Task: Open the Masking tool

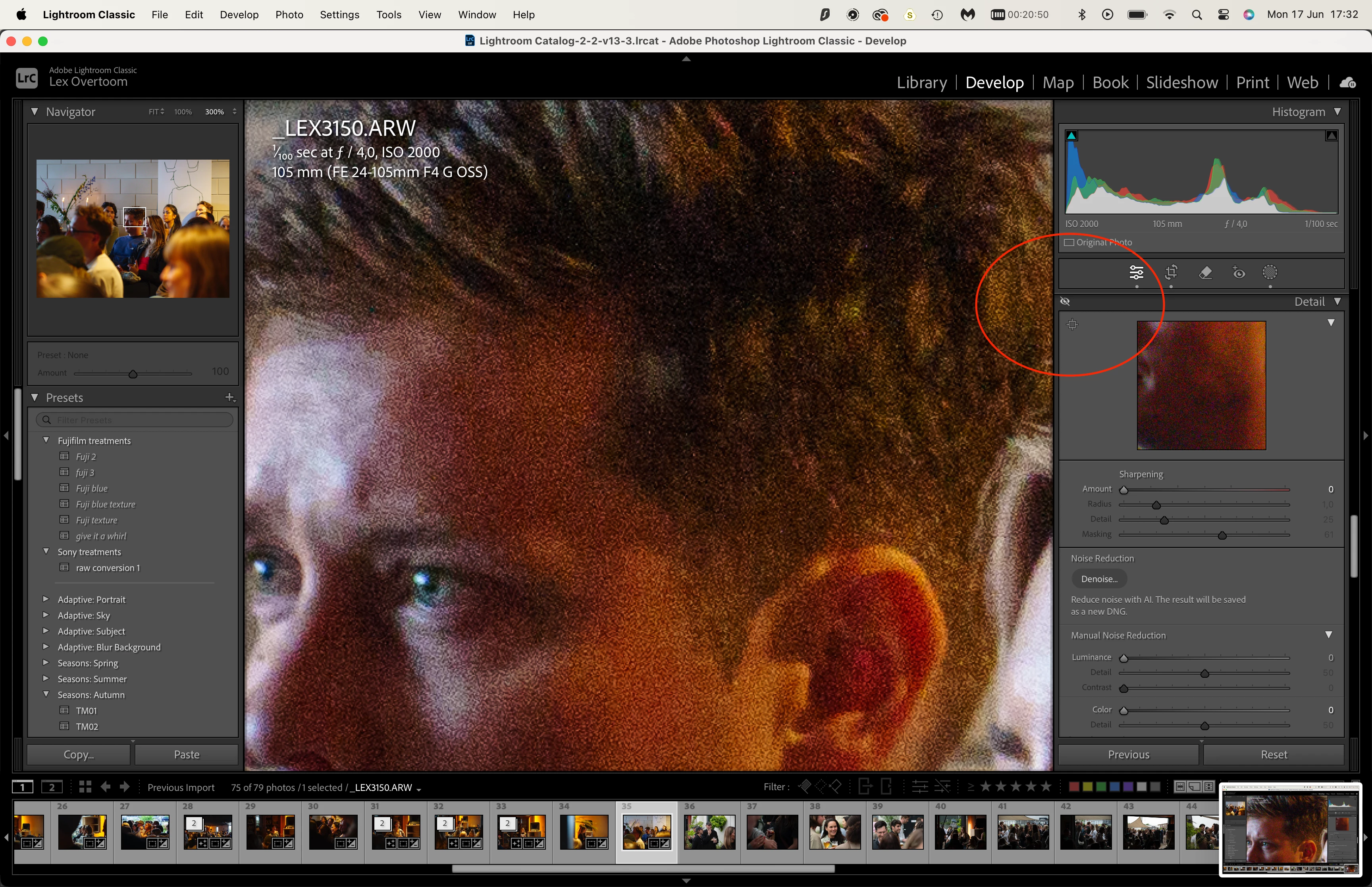Action: click(1270, 272)
